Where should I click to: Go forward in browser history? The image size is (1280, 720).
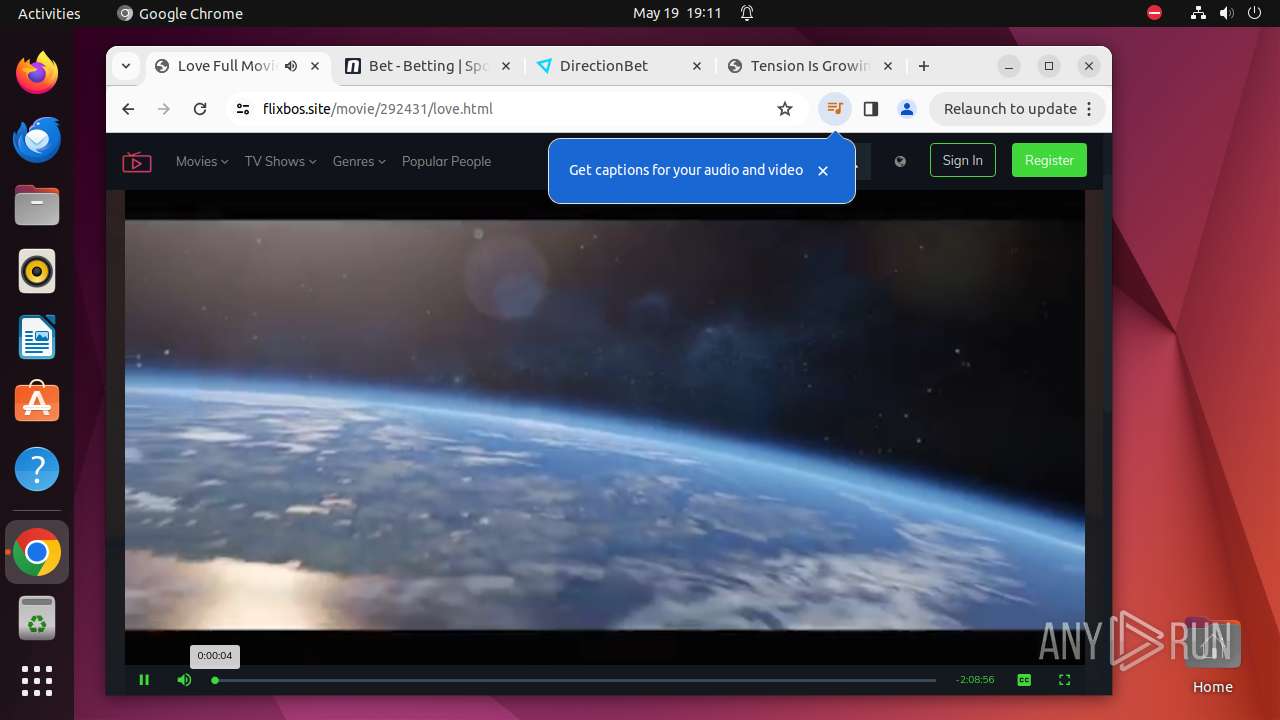[164, 109]
